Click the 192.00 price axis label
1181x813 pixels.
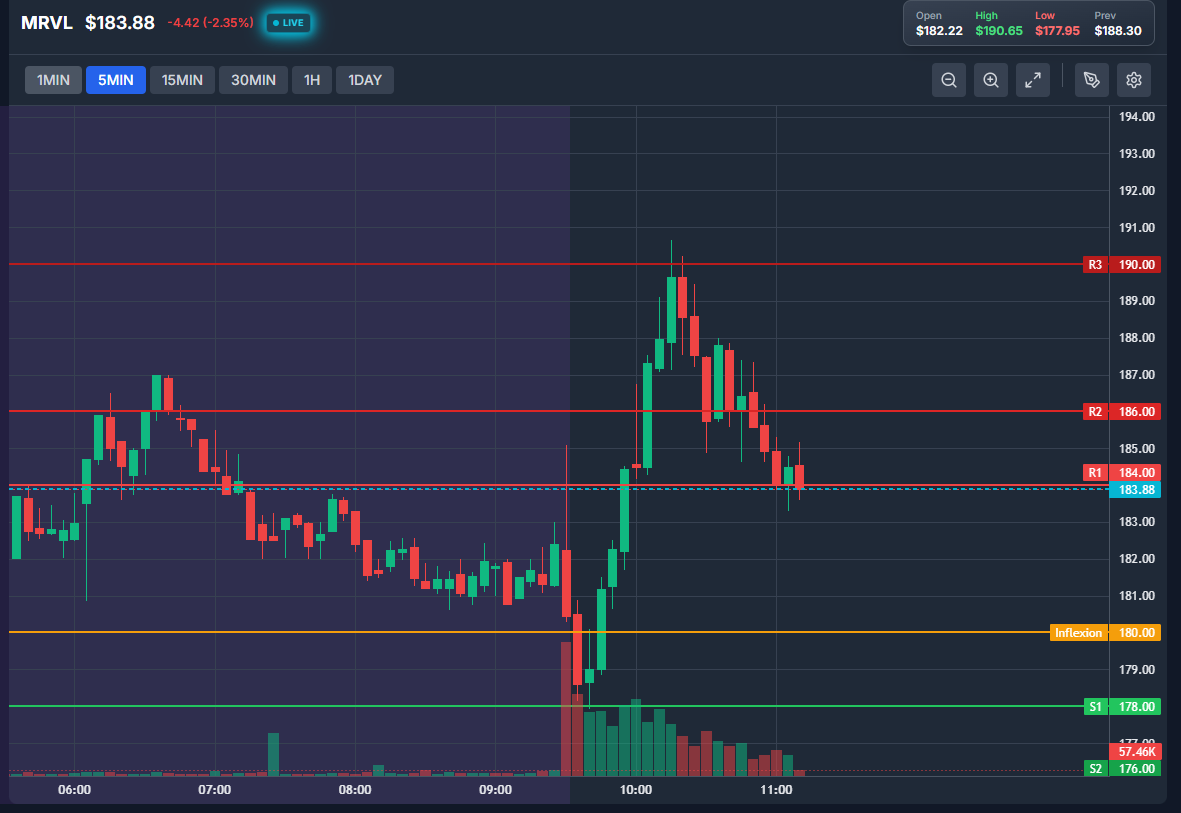pyautogui.click(x=1137, y=191)
